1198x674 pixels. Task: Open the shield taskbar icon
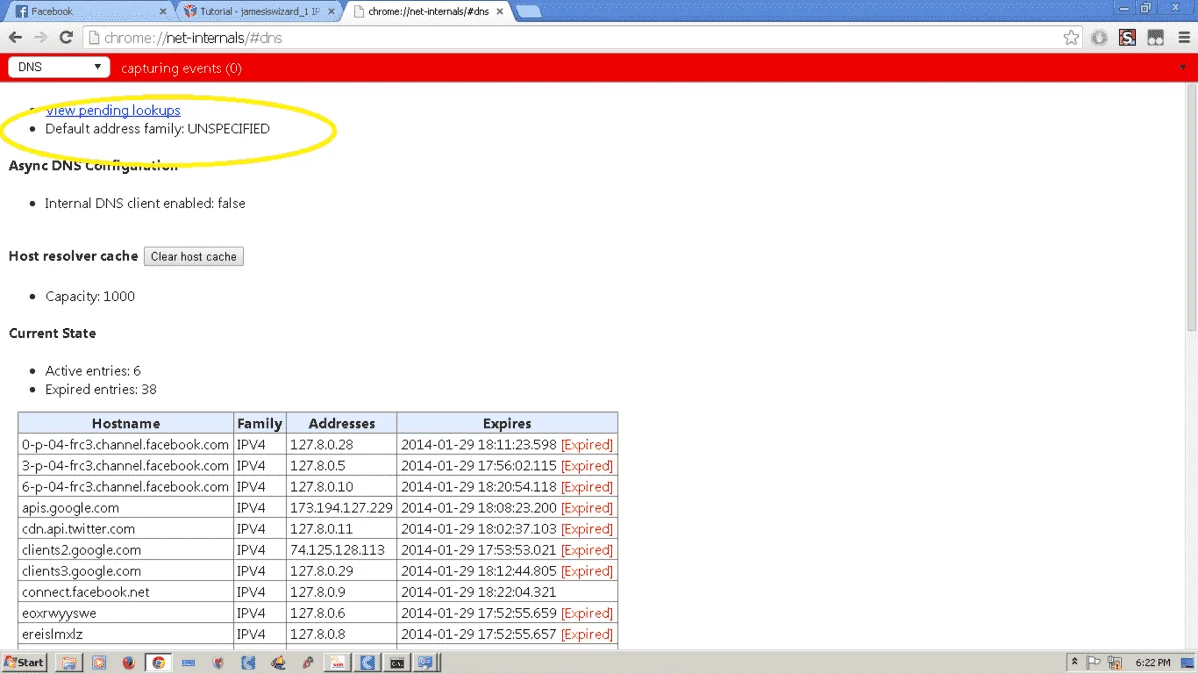coord(219,663)
